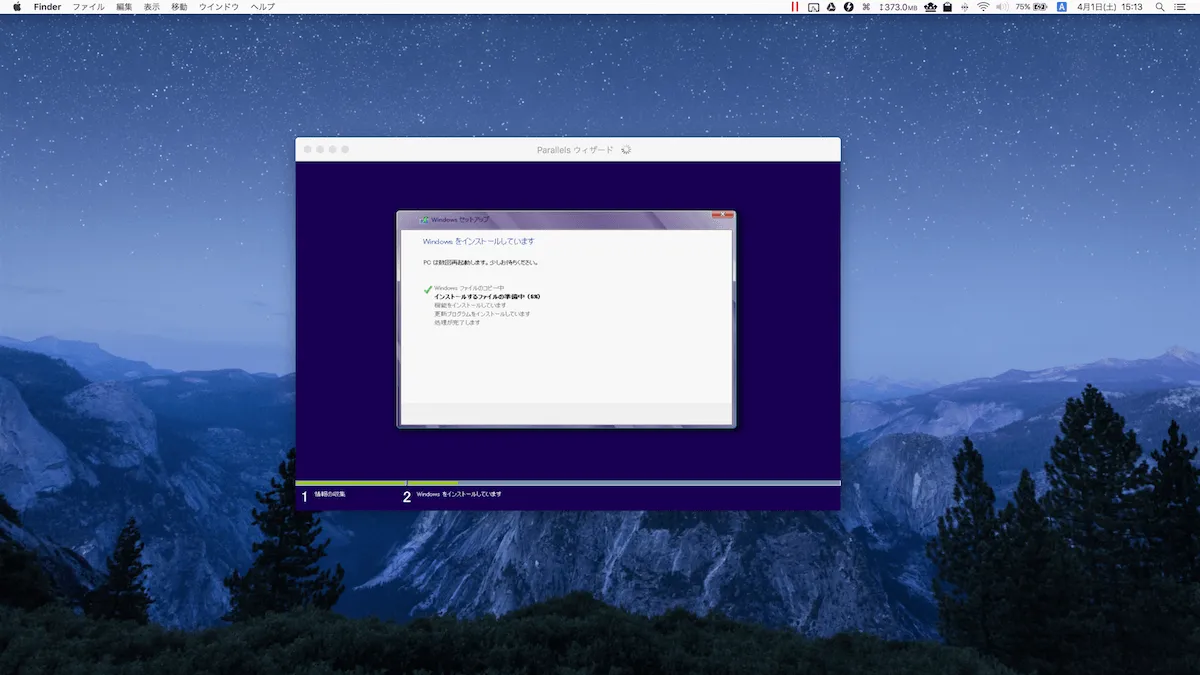Click the lightning bolt menu bar icon
The width and height of the screenshot is (1200, 675).
tap(849, 7)
